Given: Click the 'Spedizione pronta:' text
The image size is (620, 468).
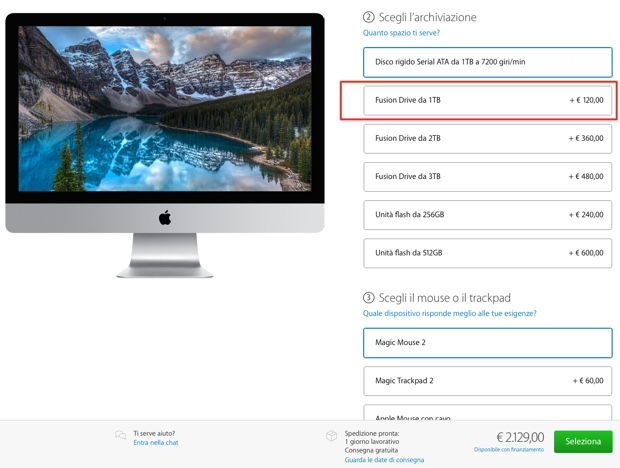Looking at the screenshot, I should click(372, 434).
